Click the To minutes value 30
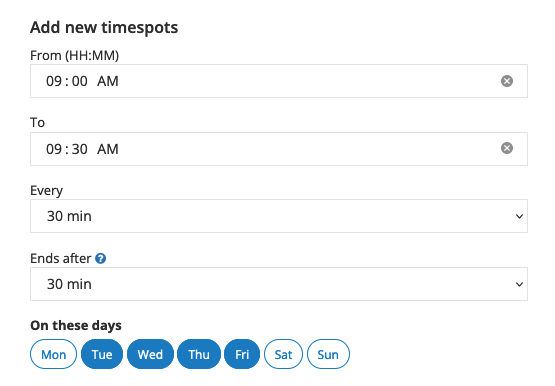Viewport: 555px width, 386px height. coord(79,149)
